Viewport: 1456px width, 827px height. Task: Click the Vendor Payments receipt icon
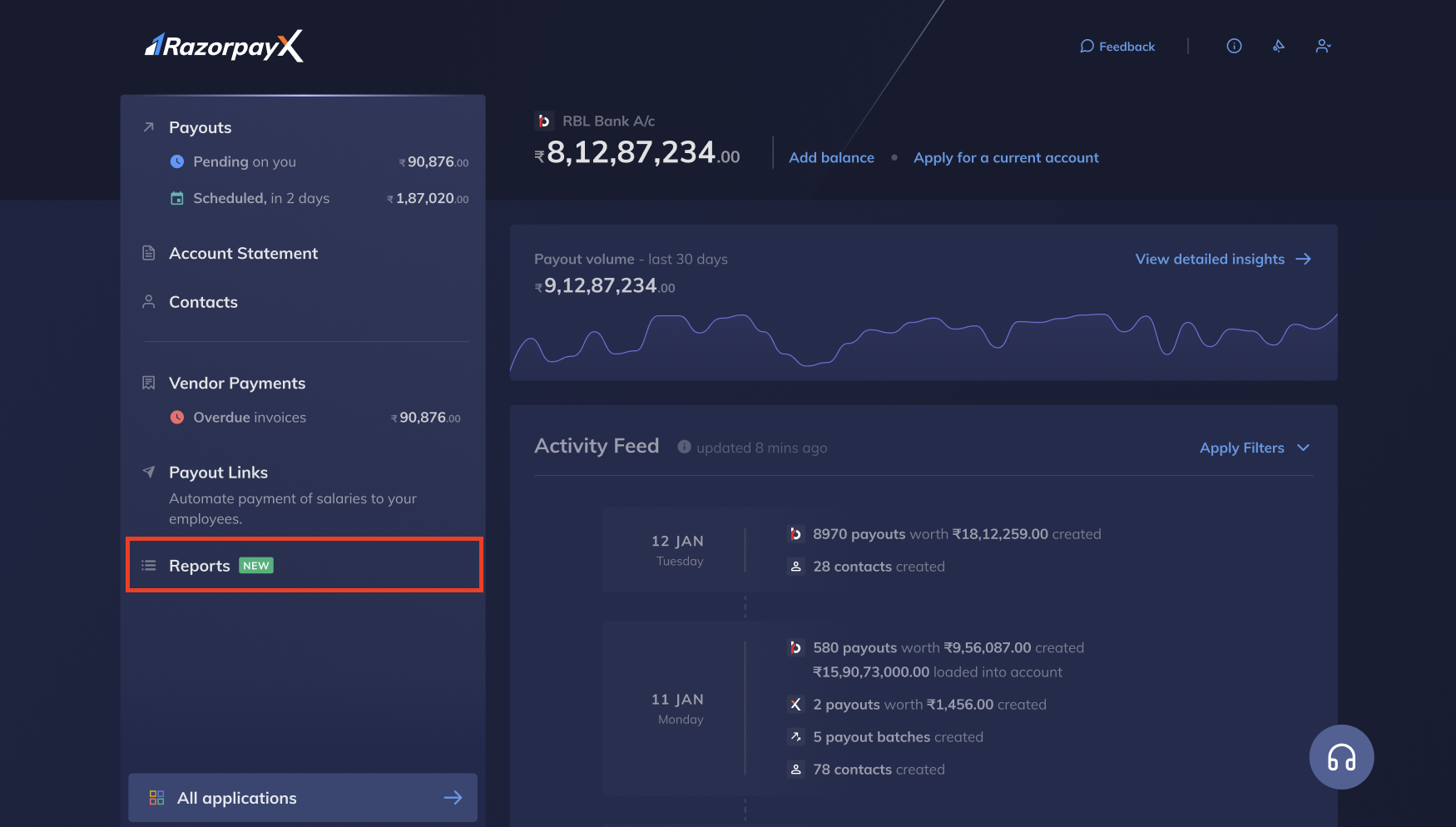[x=149, y=383]
